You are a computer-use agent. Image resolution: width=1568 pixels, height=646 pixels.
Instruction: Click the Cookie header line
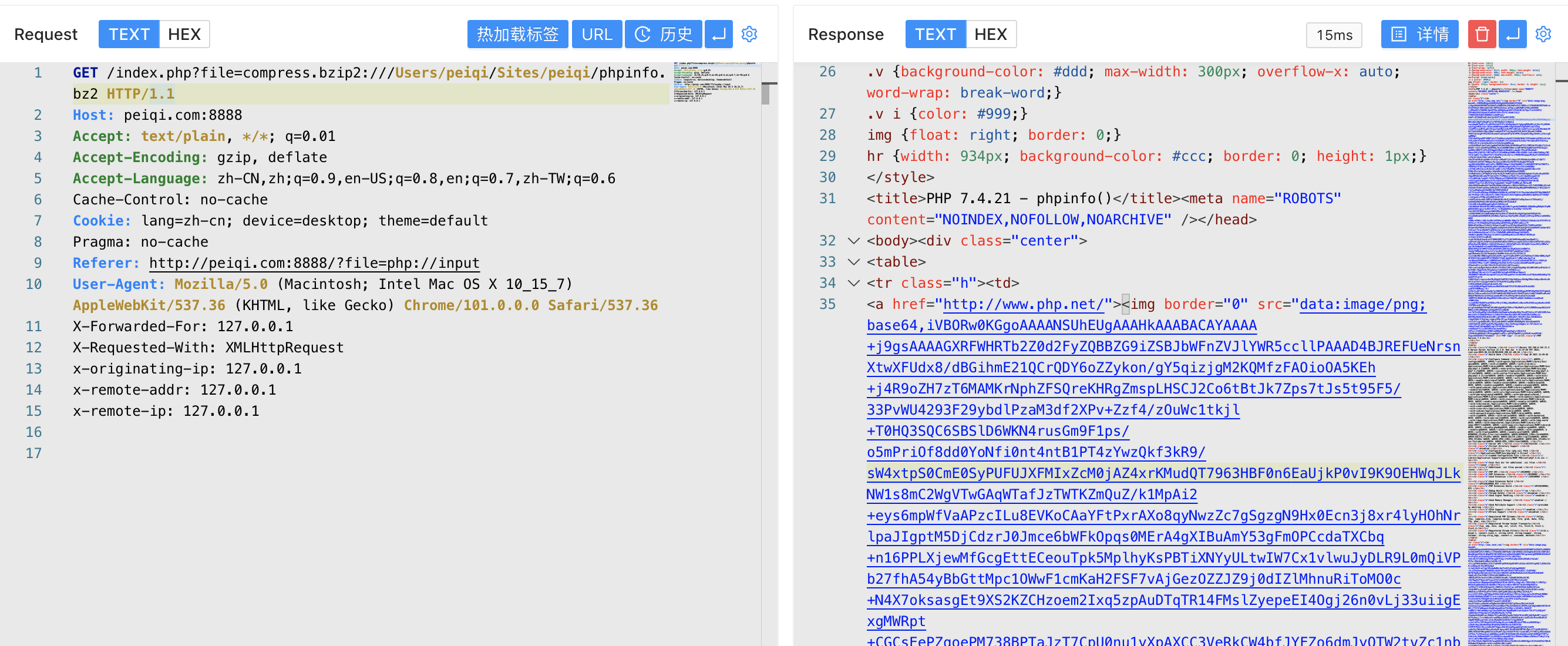coord(280,220)
